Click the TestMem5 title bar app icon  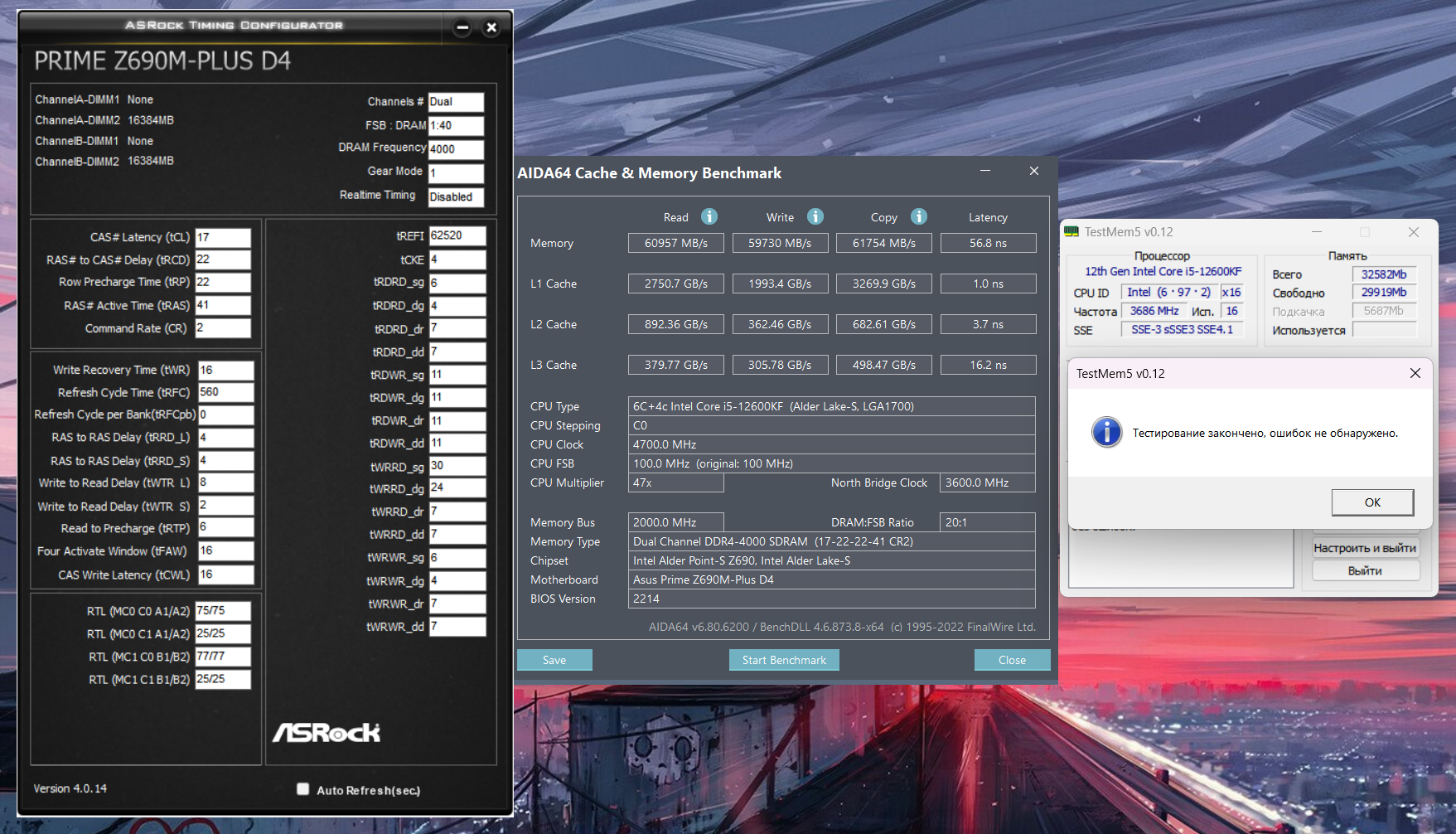click(1071, 232)
